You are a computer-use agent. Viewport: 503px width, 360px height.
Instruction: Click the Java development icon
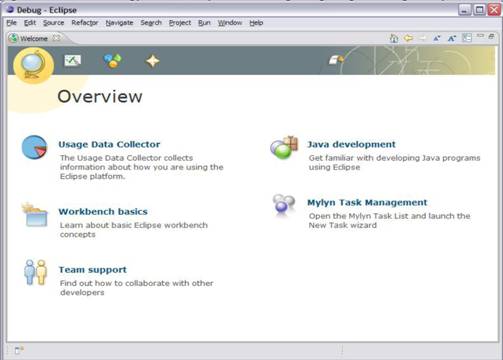tap(284, 147)
